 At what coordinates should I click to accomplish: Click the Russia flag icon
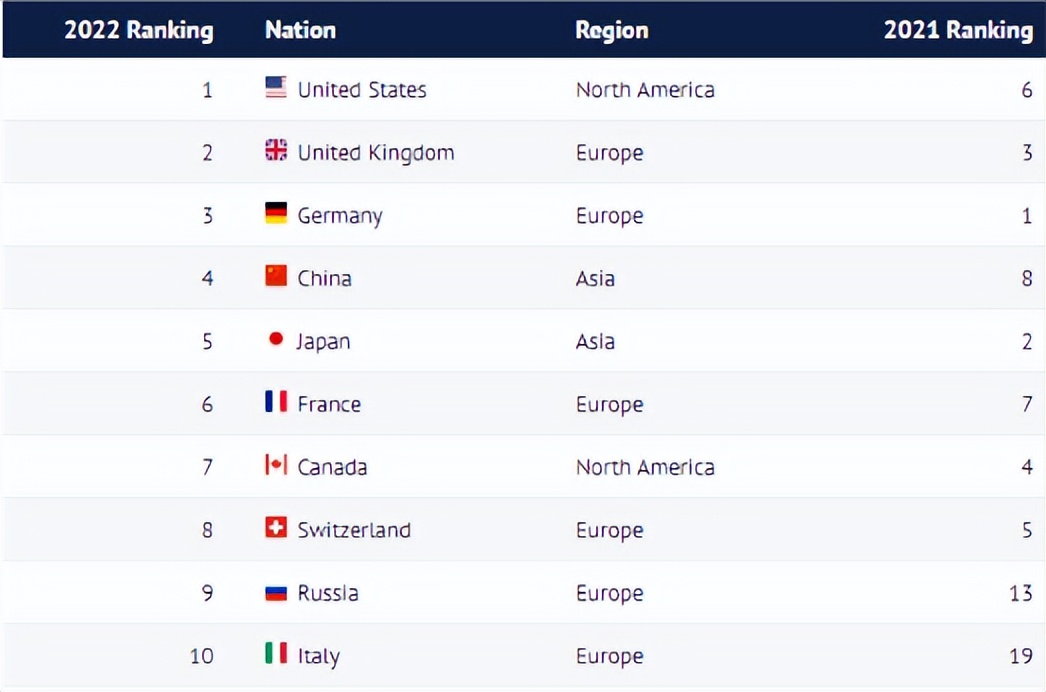(x=276, y=592)
